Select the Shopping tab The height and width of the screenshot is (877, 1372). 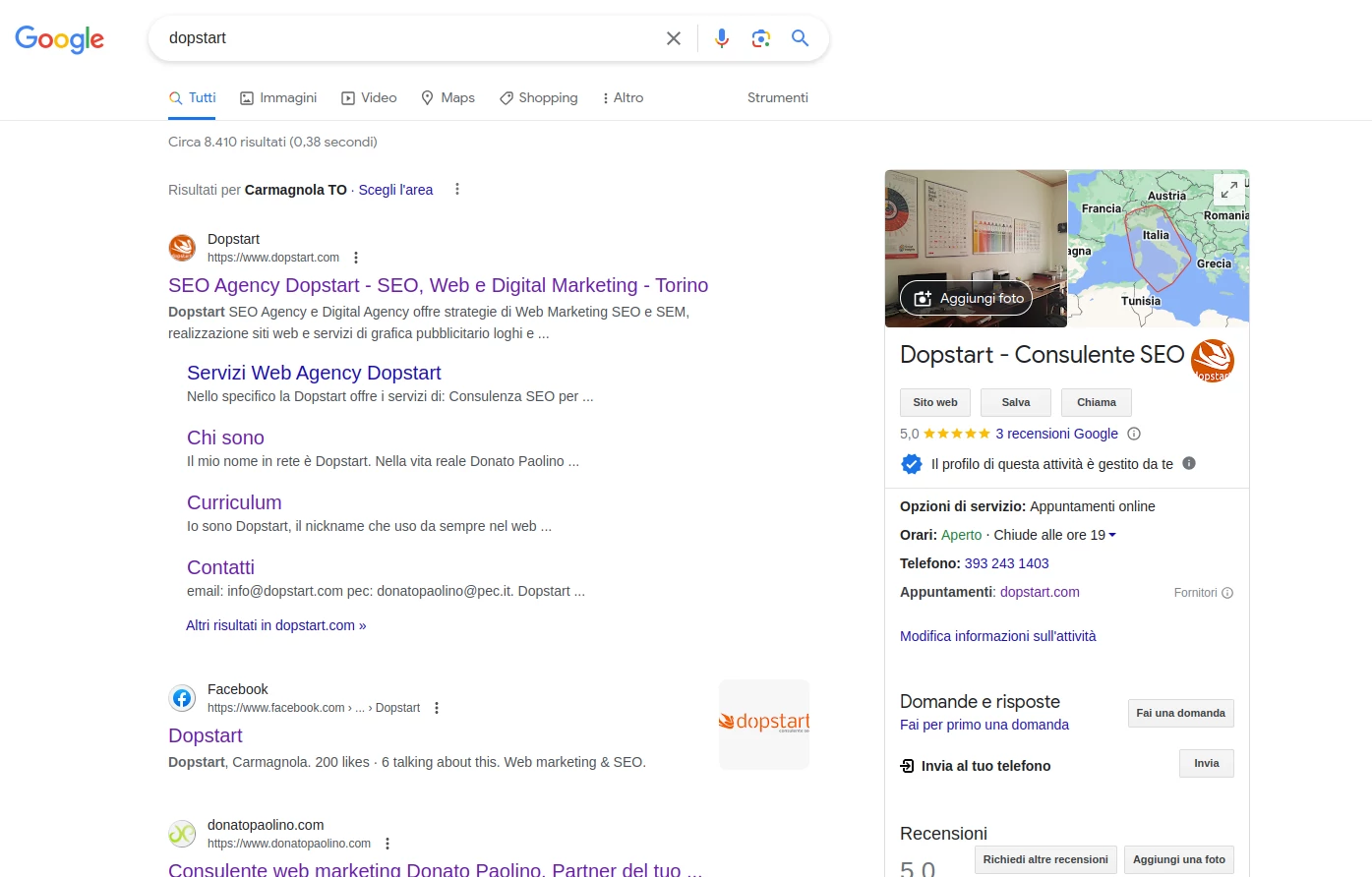538,97
